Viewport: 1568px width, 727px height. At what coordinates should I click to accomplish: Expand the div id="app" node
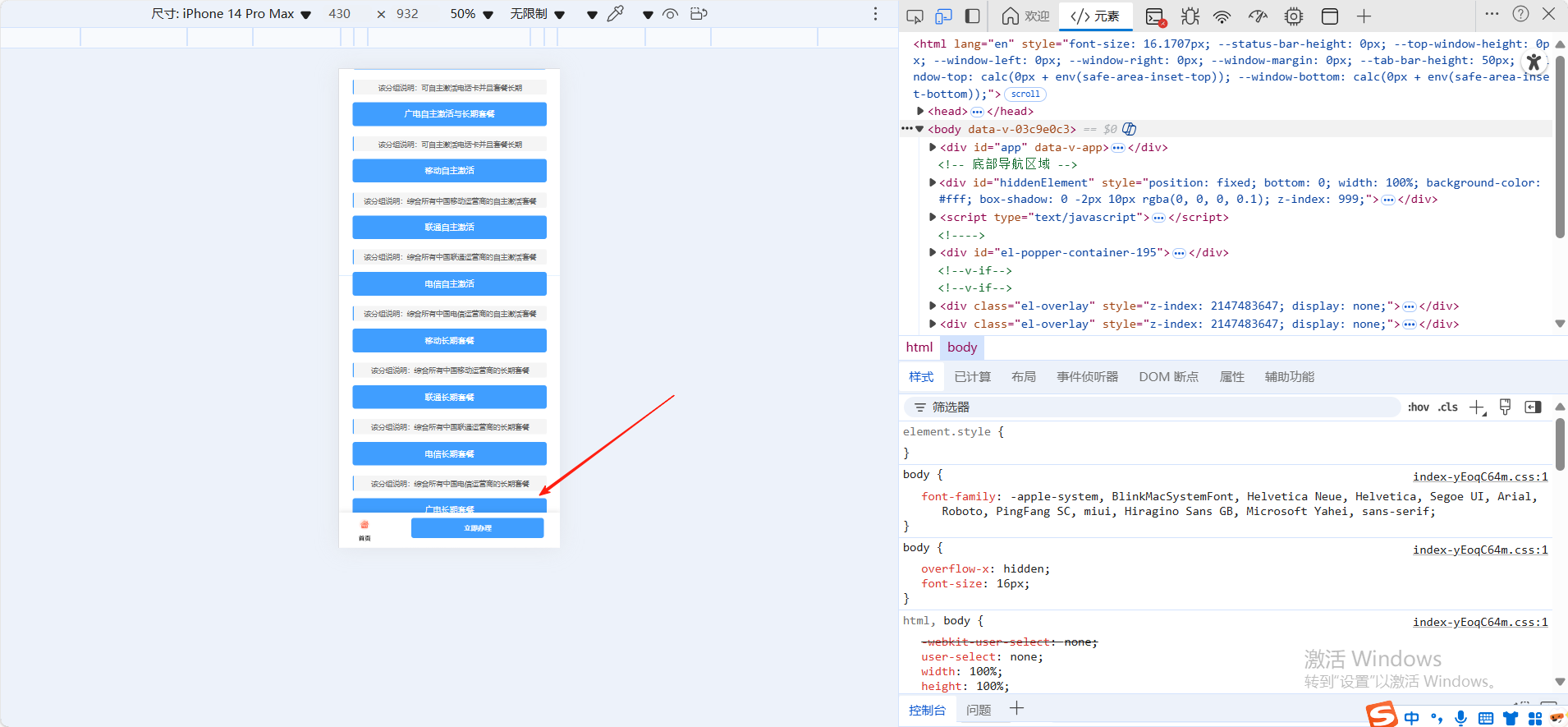[x=933, y=147]
